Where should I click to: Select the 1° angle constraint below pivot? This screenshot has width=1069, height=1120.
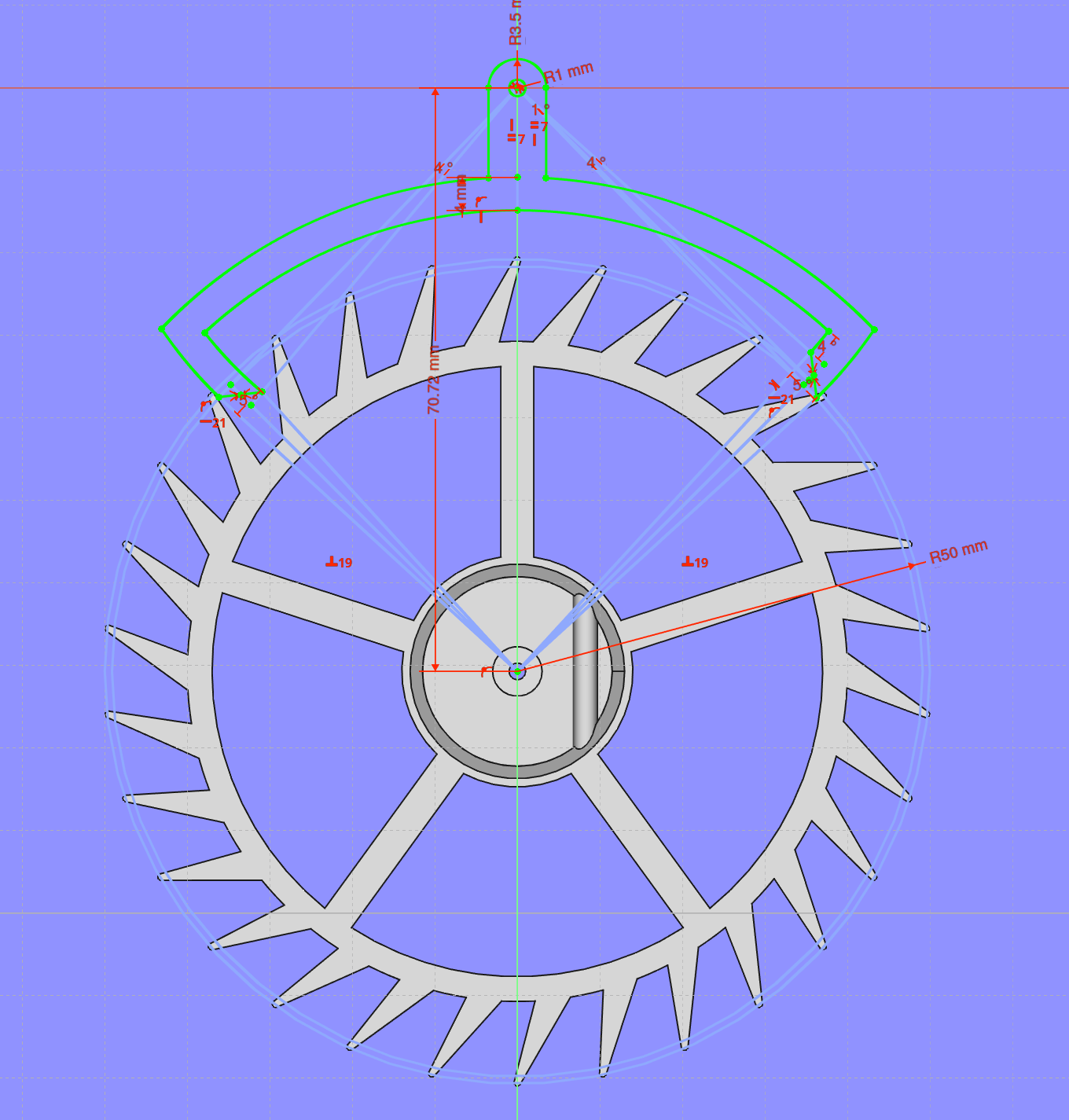point(541,108)
